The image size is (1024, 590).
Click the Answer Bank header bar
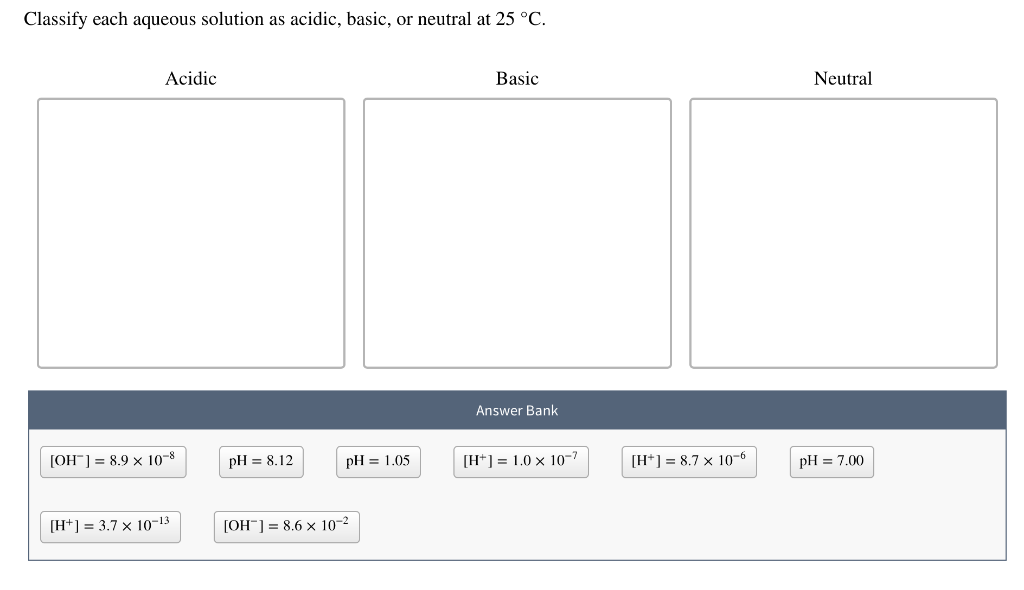tap(517, 410)
